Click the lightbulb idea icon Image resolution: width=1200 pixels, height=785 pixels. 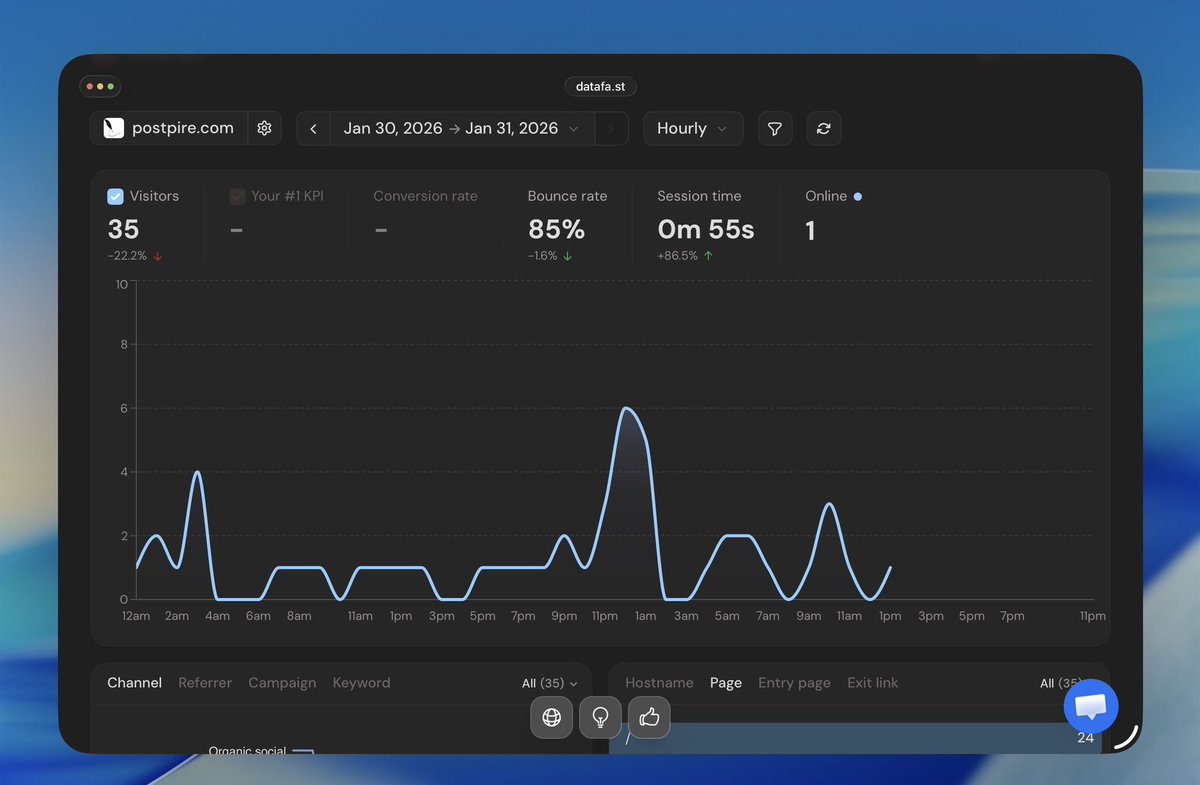600,717
